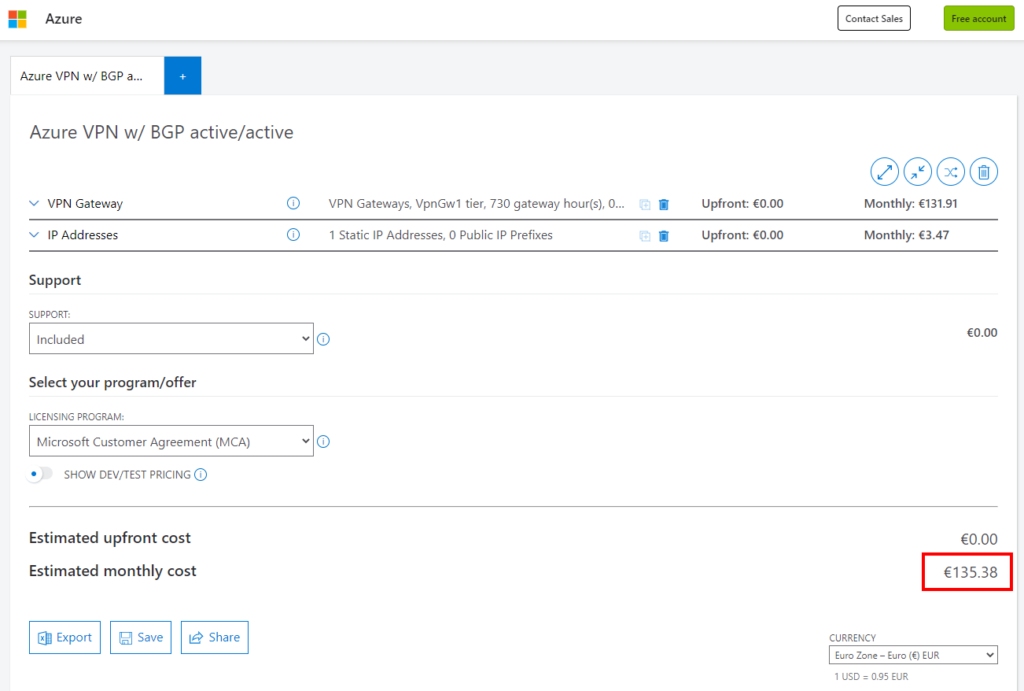
Task: Click the VPN Gateway row label
Action: [85, 203]
